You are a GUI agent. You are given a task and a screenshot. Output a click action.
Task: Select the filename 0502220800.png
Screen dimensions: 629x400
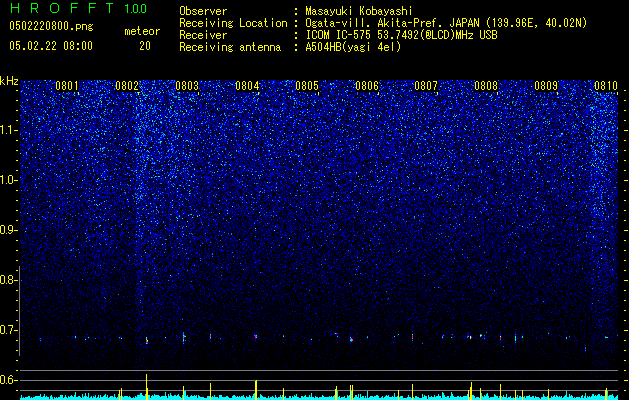tap(51, 27)
